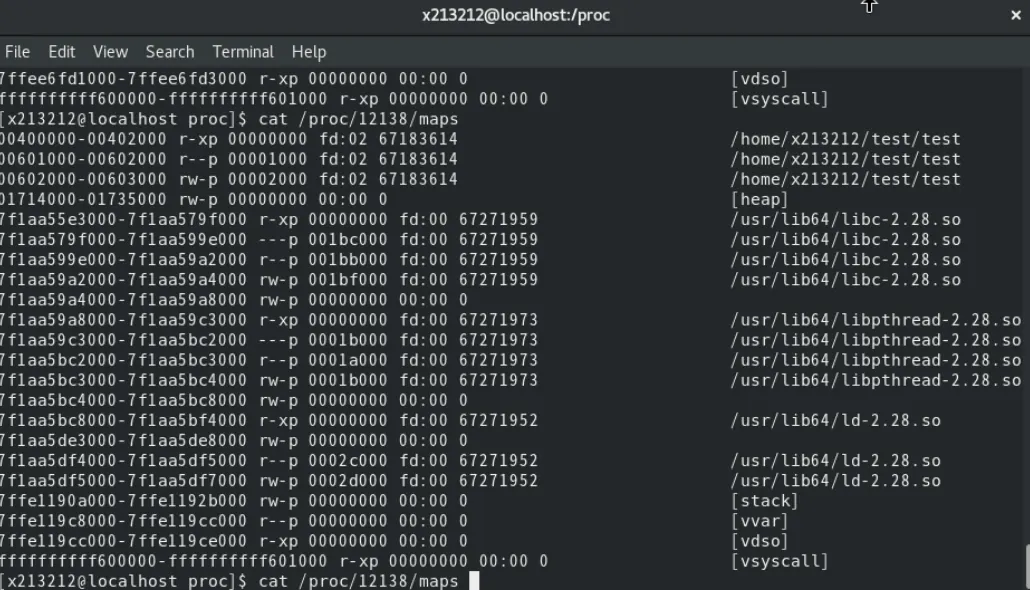Click the bottom cat /proc/12138/maps command text

coord(358,581)
